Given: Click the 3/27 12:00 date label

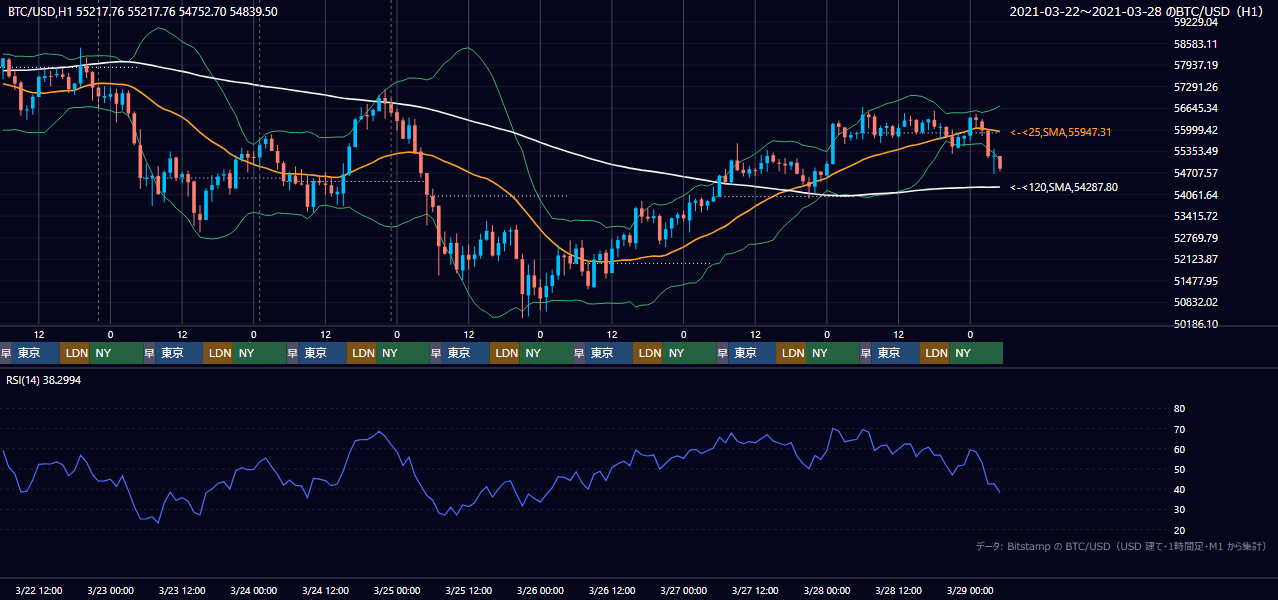Looking at the screenshot, I should [x=756, y=590].
